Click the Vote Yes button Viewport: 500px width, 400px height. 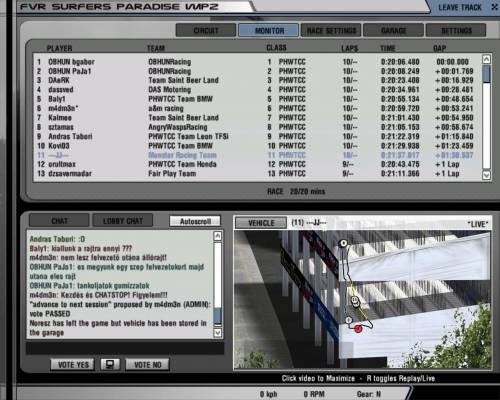click(73, 365)
